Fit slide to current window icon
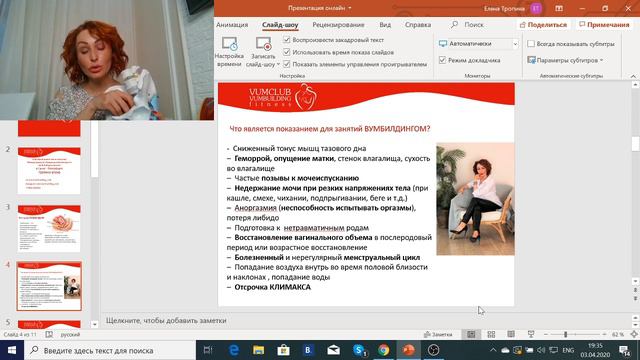Image resolution: width=640 pixels, height=360 pixels. tap(634, 334)
